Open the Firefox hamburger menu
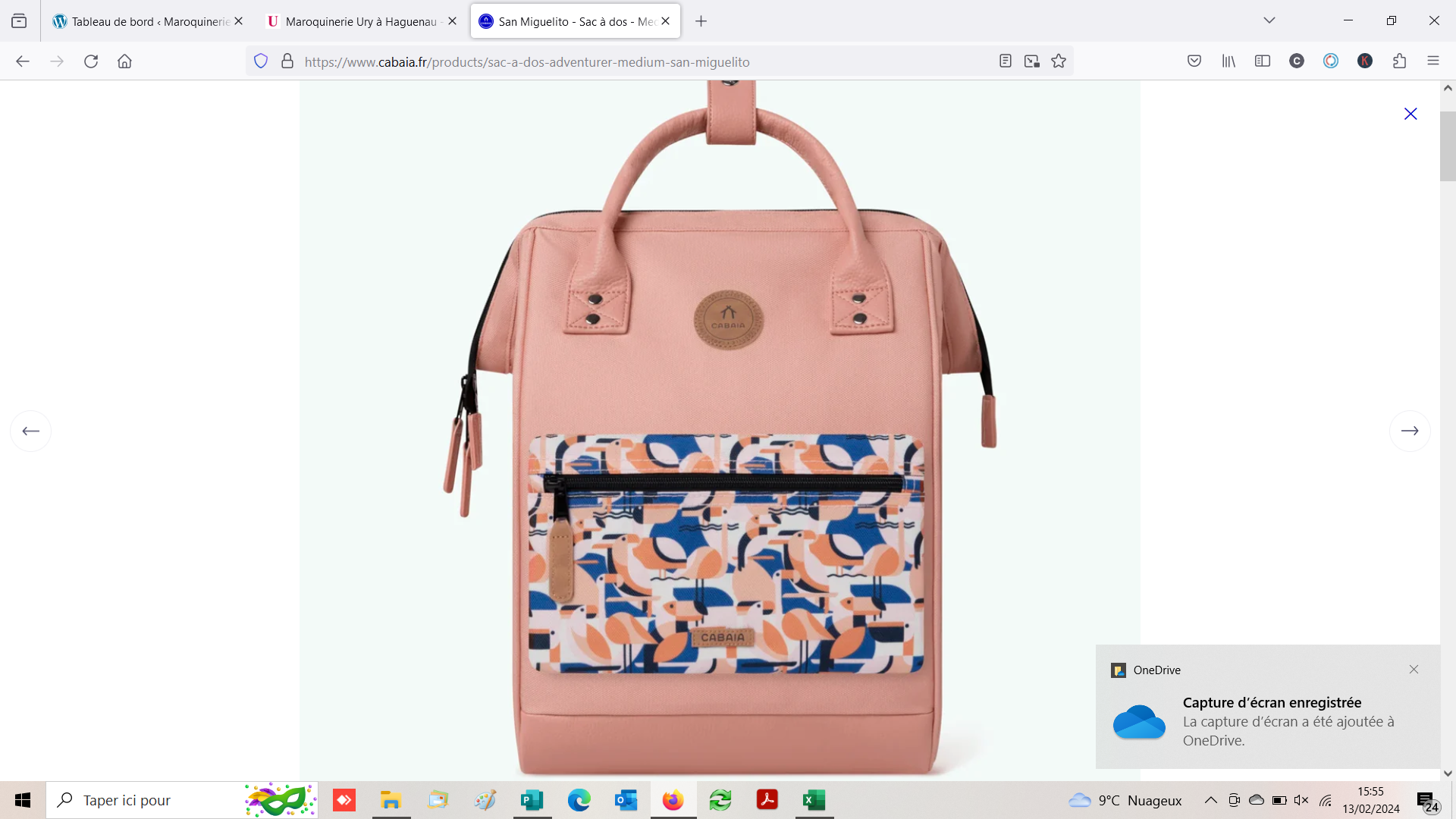The image size is (1456, 819). coord(1433,61)
